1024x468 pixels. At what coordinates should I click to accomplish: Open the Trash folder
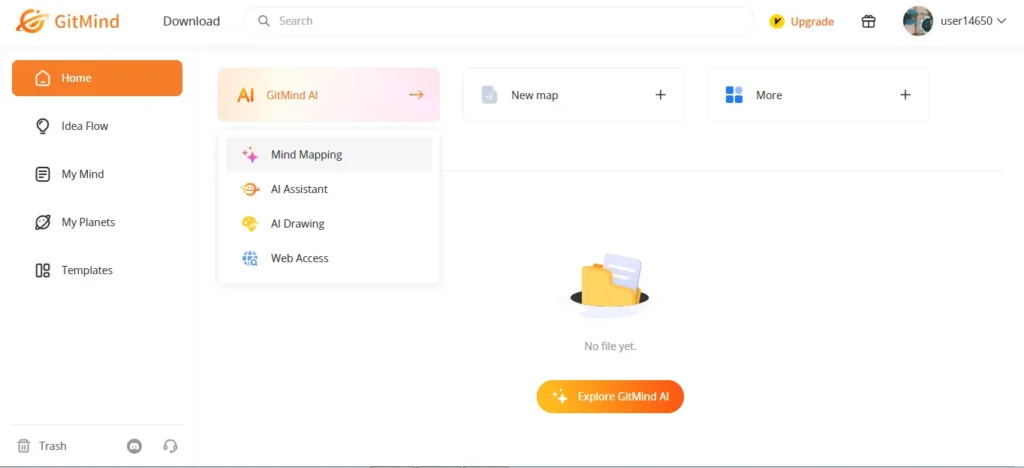[42, 446]
